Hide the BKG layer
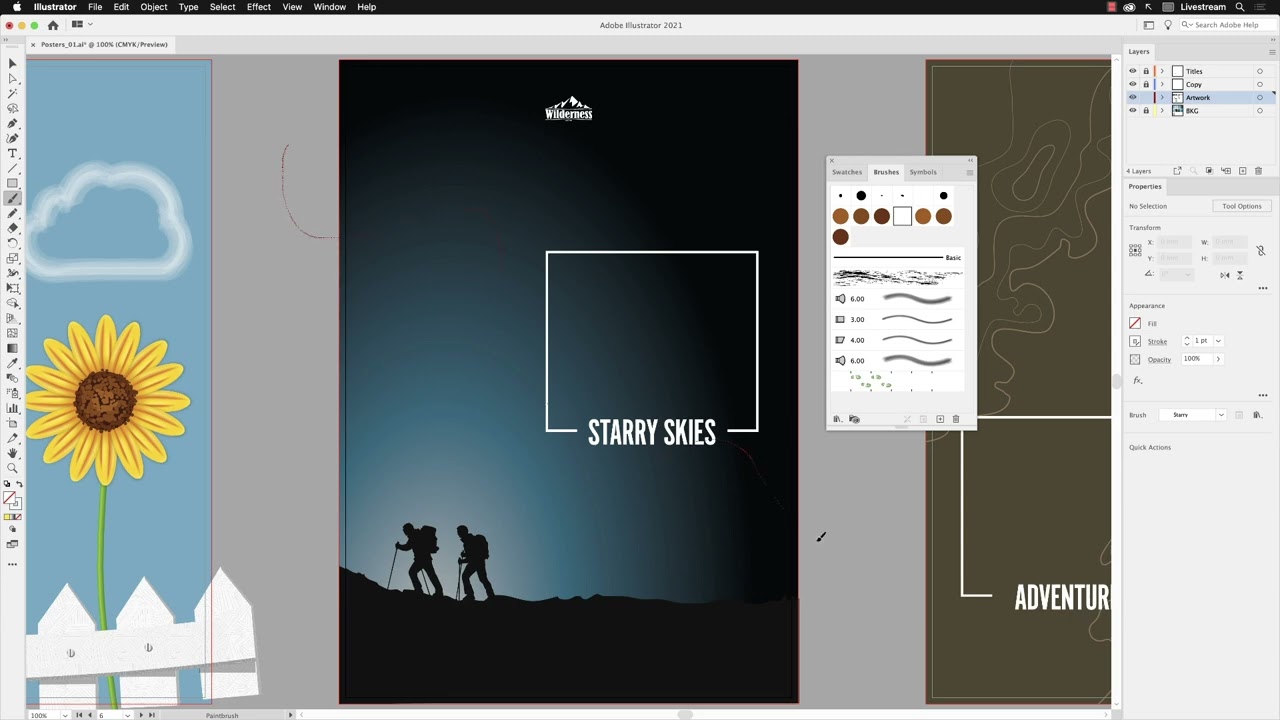 click(1133, 110)
